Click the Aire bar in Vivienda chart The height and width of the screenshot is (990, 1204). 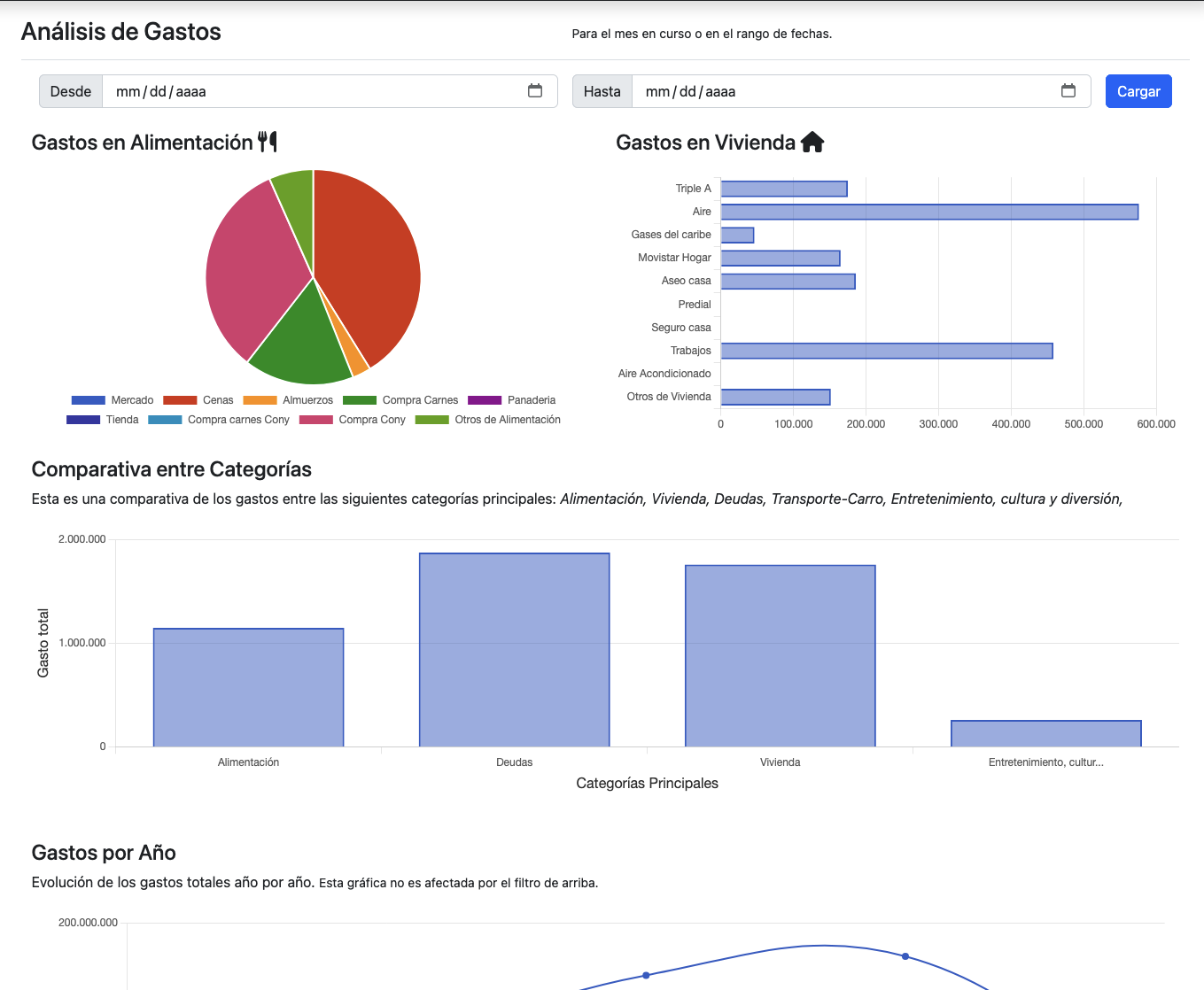928,212
